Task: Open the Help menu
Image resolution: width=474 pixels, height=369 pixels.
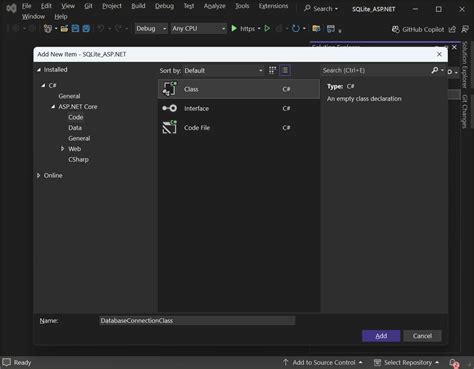Action: tap(61, 16)
